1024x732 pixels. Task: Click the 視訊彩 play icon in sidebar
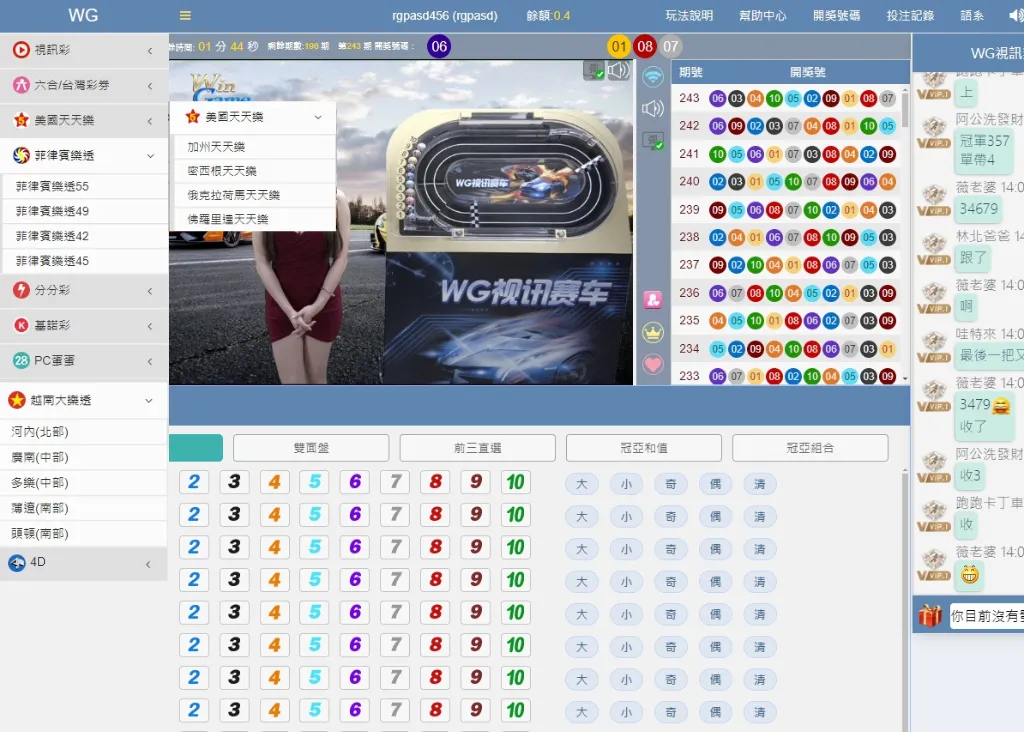(x=20, y=50)
